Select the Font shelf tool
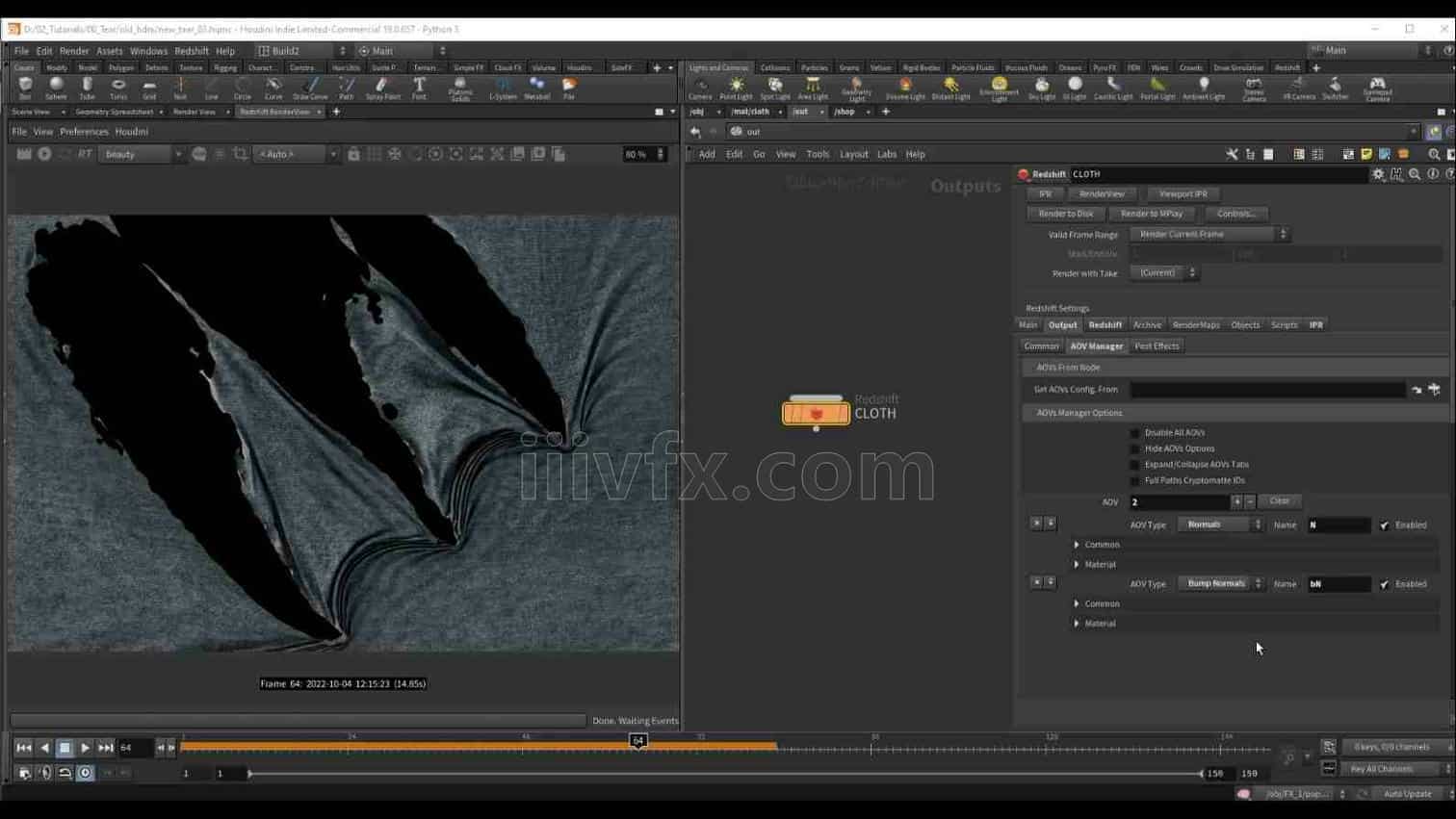The image size is (1456, 819). (419, 89)
